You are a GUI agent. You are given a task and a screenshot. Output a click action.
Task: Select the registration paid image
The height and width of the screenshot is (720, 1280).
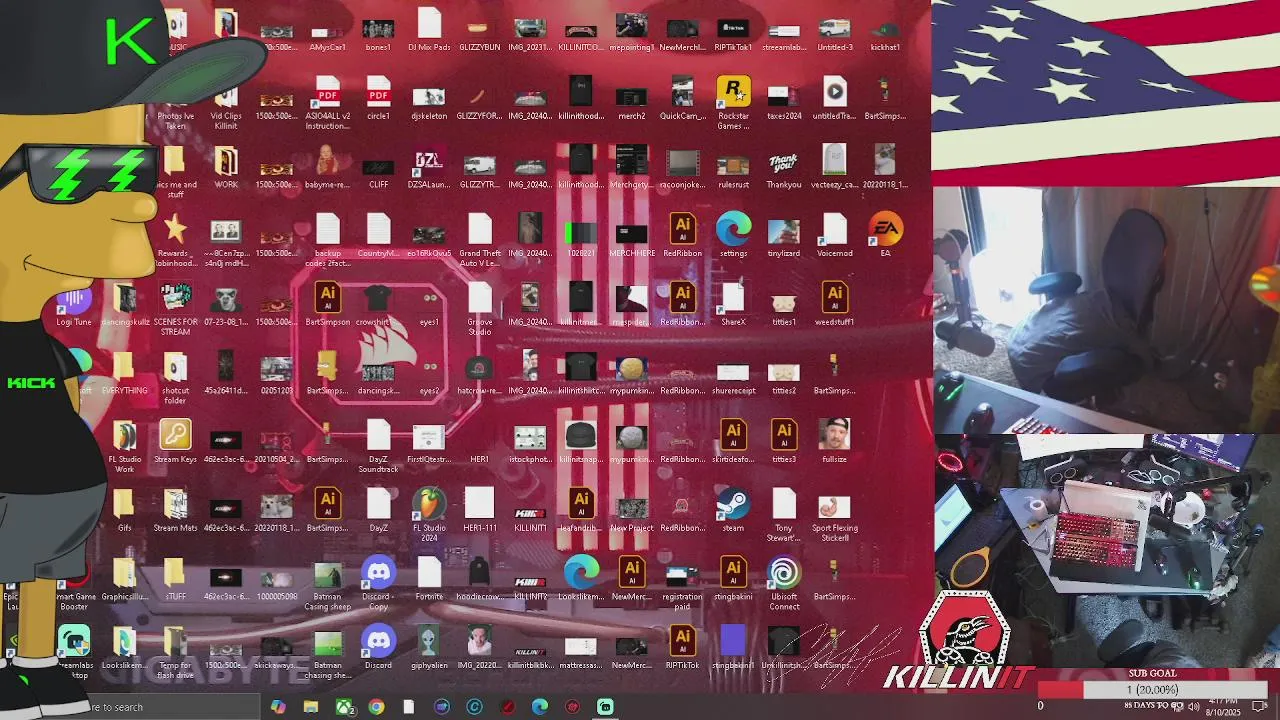pyautogui.click(x=682, y=574)
